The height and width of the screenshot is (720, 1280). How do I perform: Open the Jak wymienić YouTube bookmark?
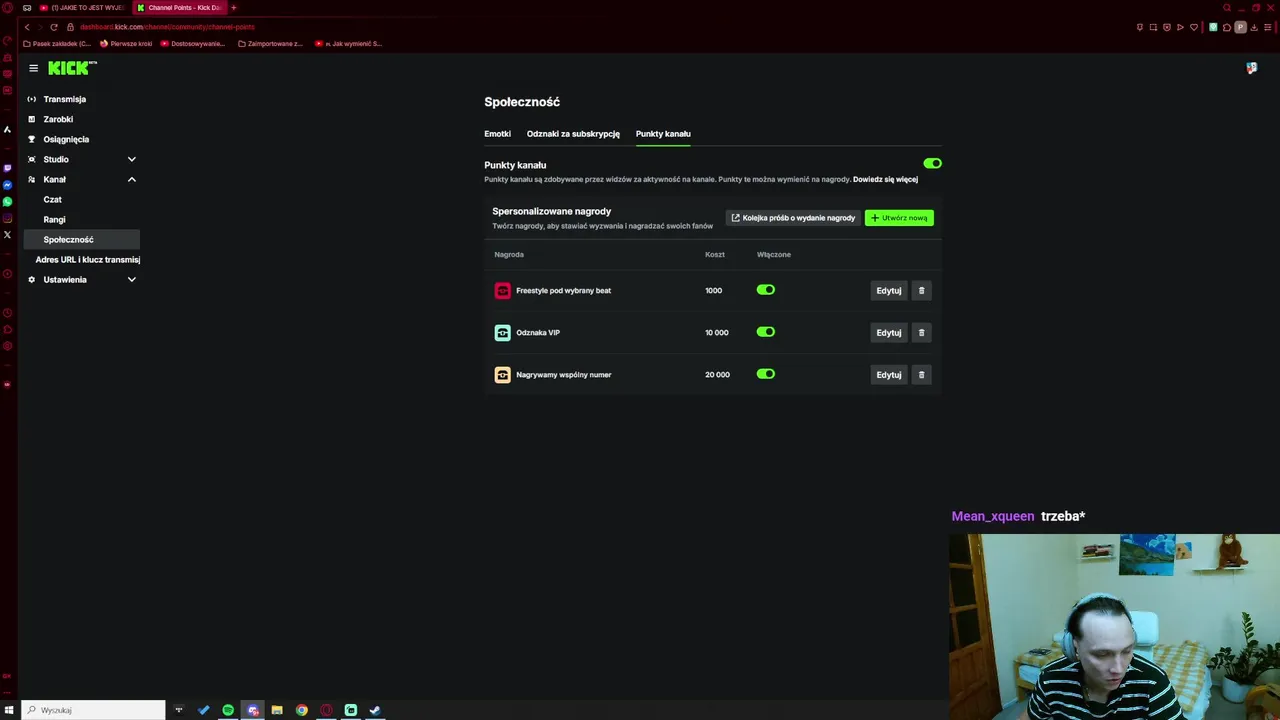click(348, 43)
